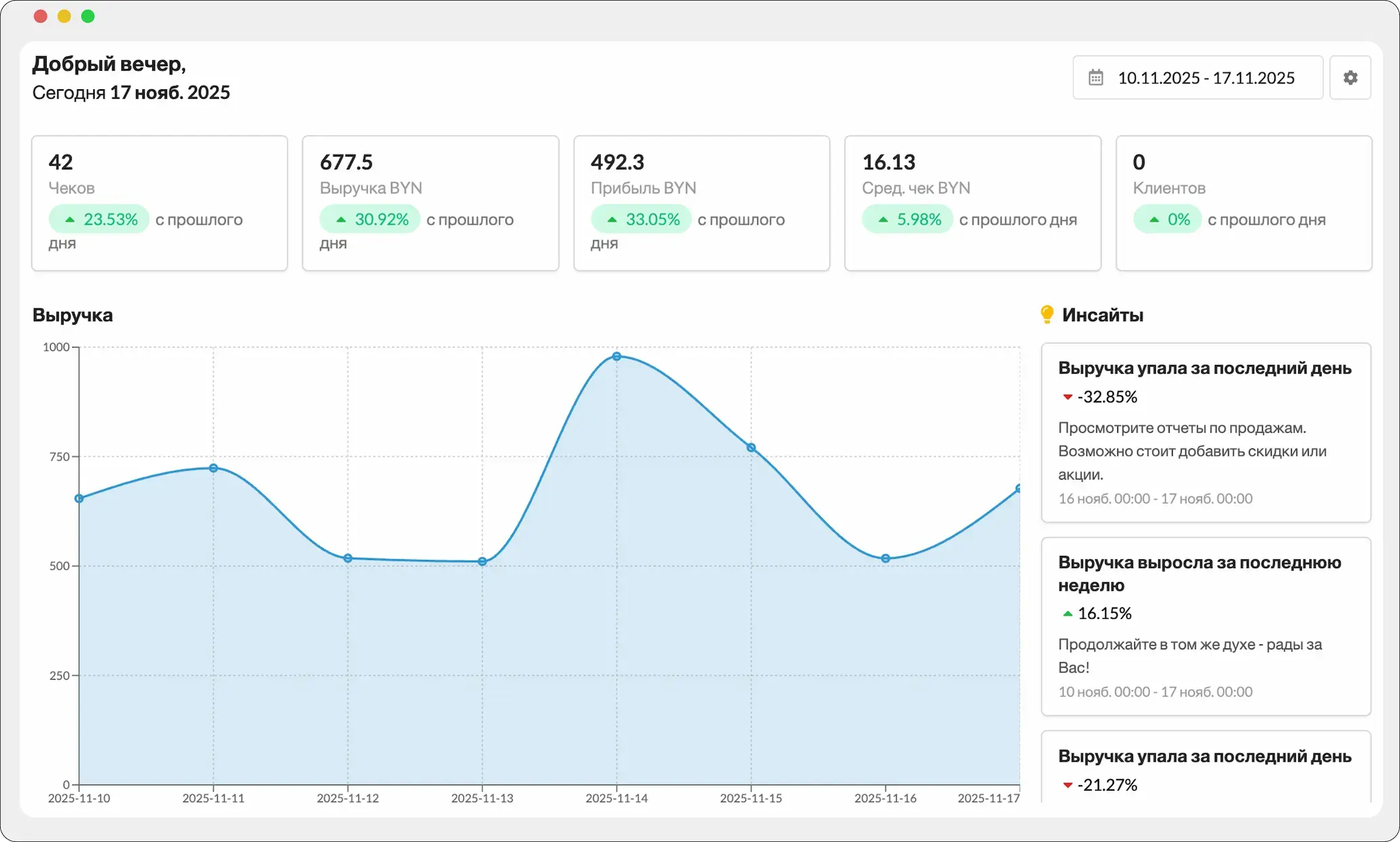Open the 16.13 Сред. чек BYN card
Screen dimensions: 1400x842
point(973,203)
